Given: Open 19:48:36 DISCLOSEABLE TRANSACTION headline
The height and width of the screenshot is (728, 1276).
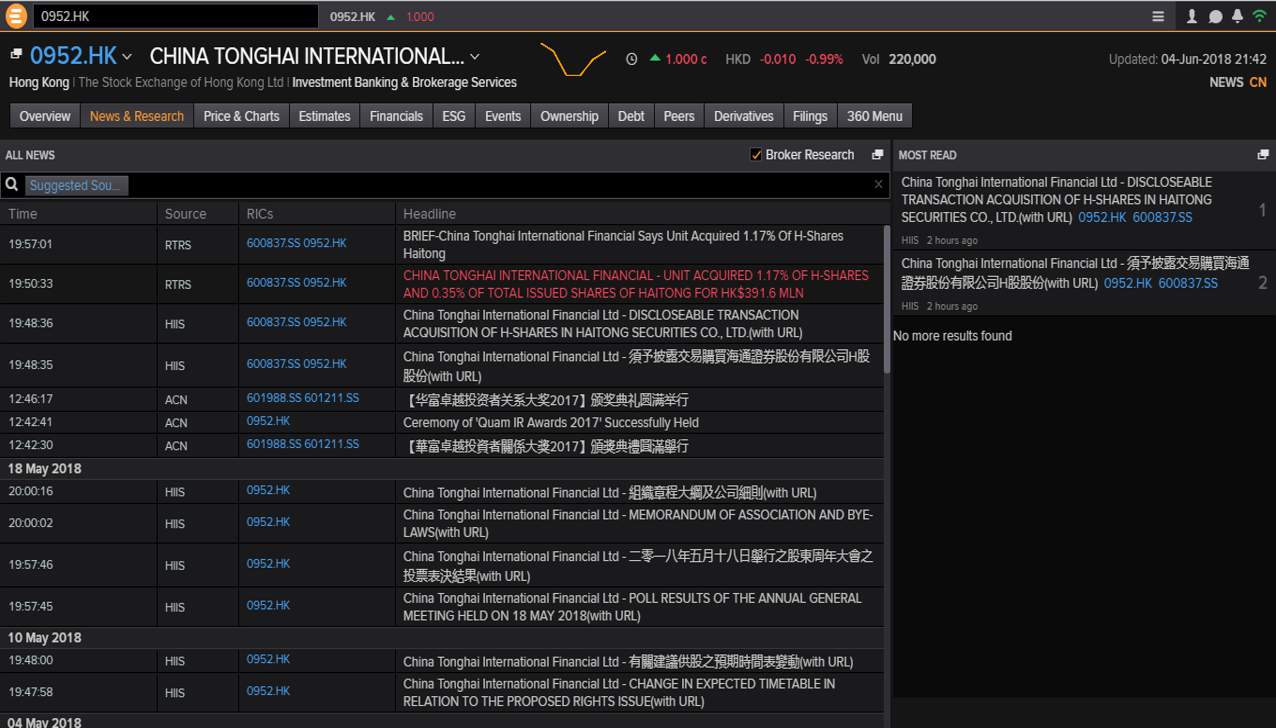Looking at the screenshot, I should coord(603,324).
